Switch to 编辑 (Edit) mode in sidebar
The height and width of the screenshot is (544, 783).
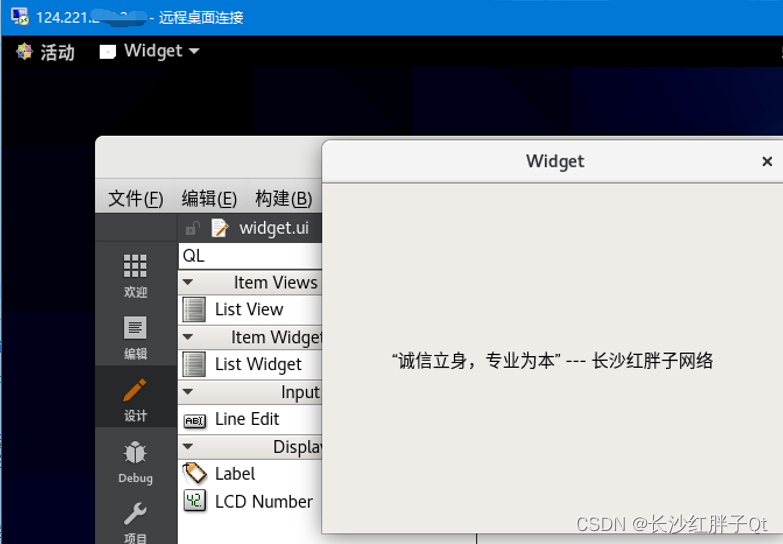(x=135, y=338)
